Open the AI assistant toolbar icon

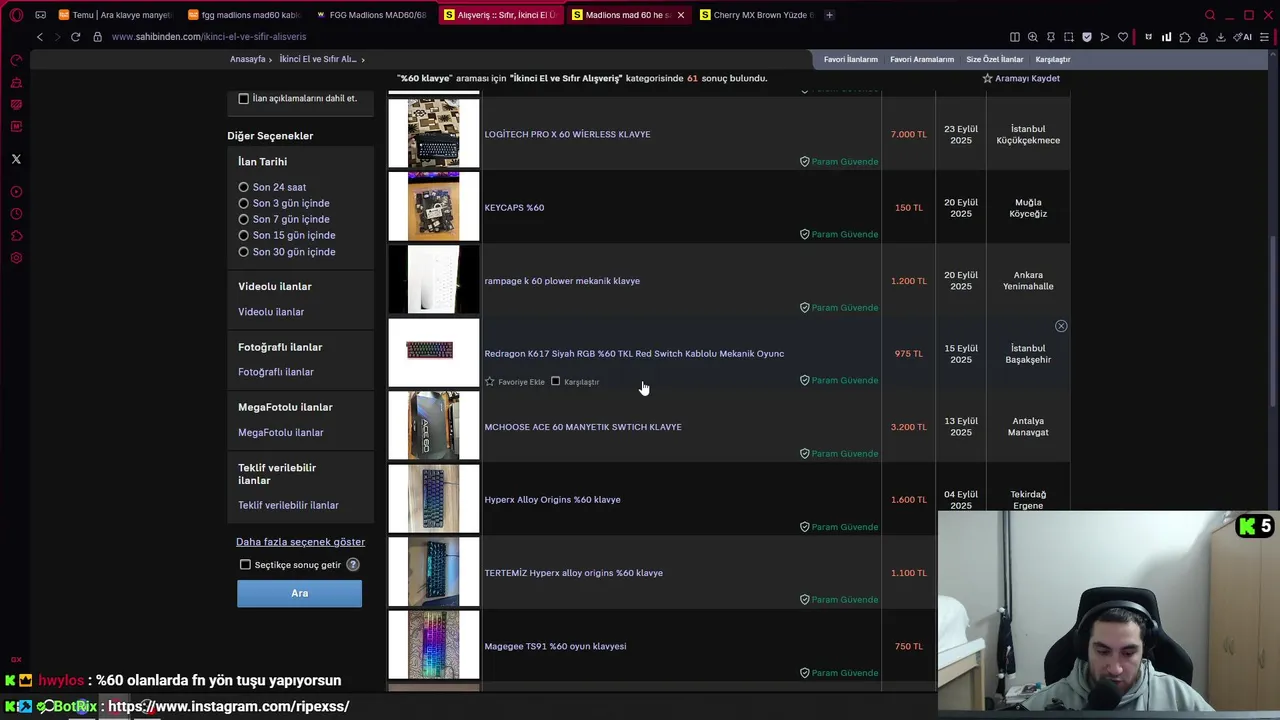(1243, 37)
